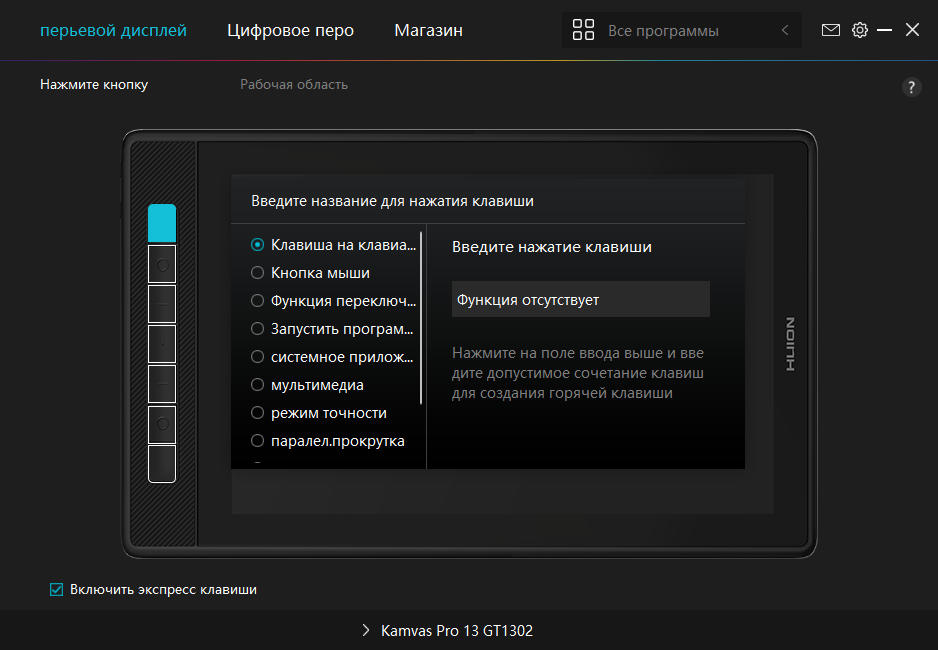Click the third express key on tablet
The image size is (938, 650).
click(x=162, y=304)
